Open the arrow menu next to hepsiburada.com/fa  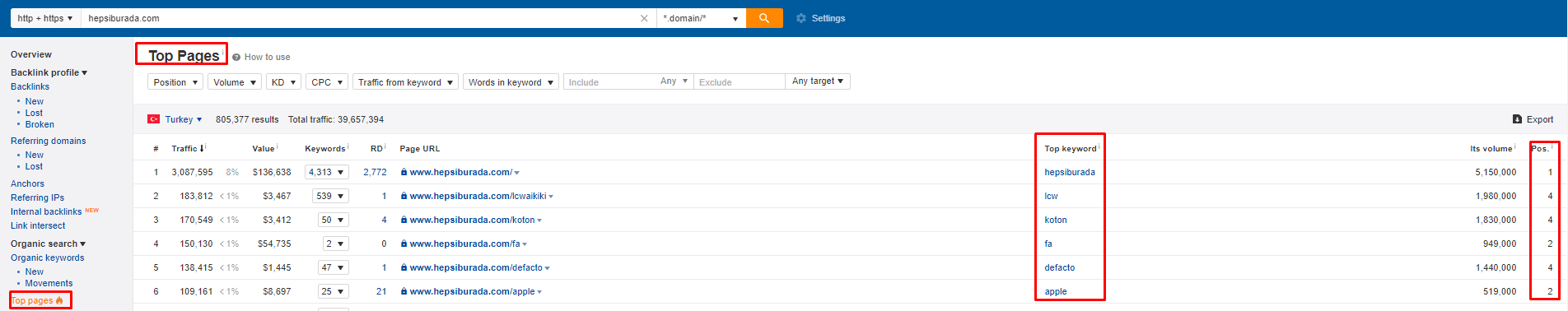pos(525,244)
